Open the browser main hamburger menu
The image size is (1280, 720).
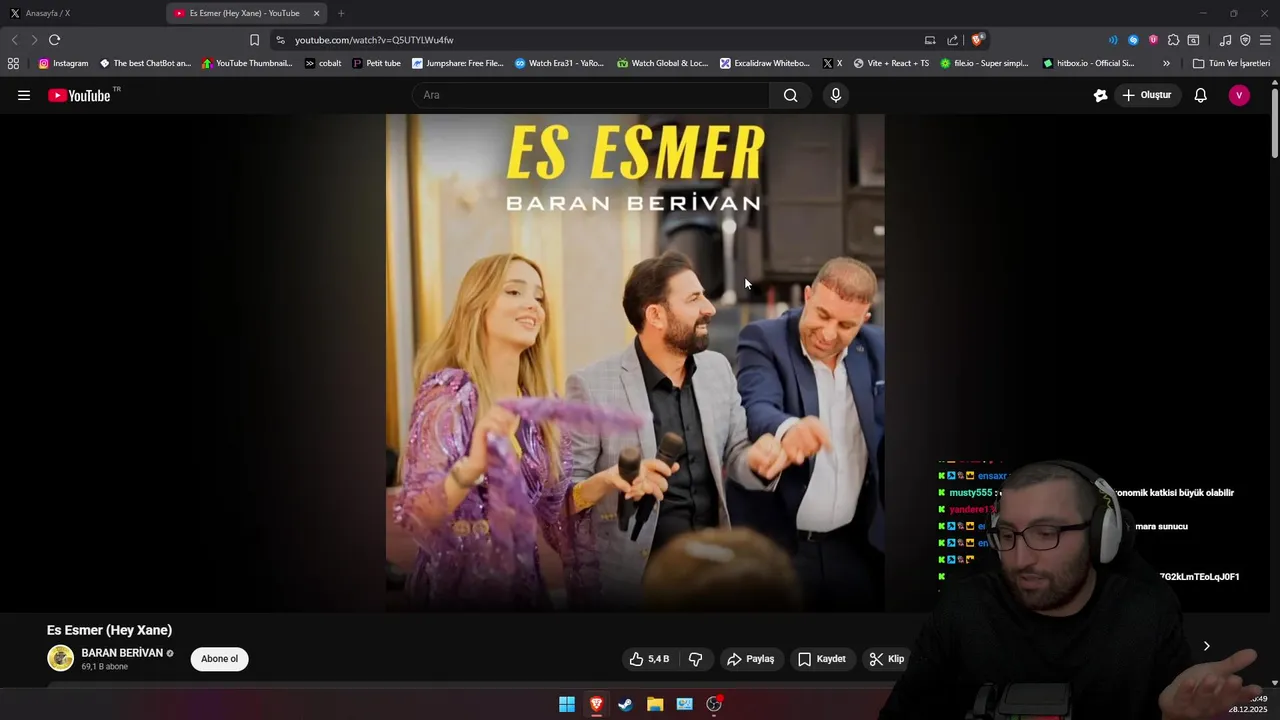click(x=1265, y=40)
